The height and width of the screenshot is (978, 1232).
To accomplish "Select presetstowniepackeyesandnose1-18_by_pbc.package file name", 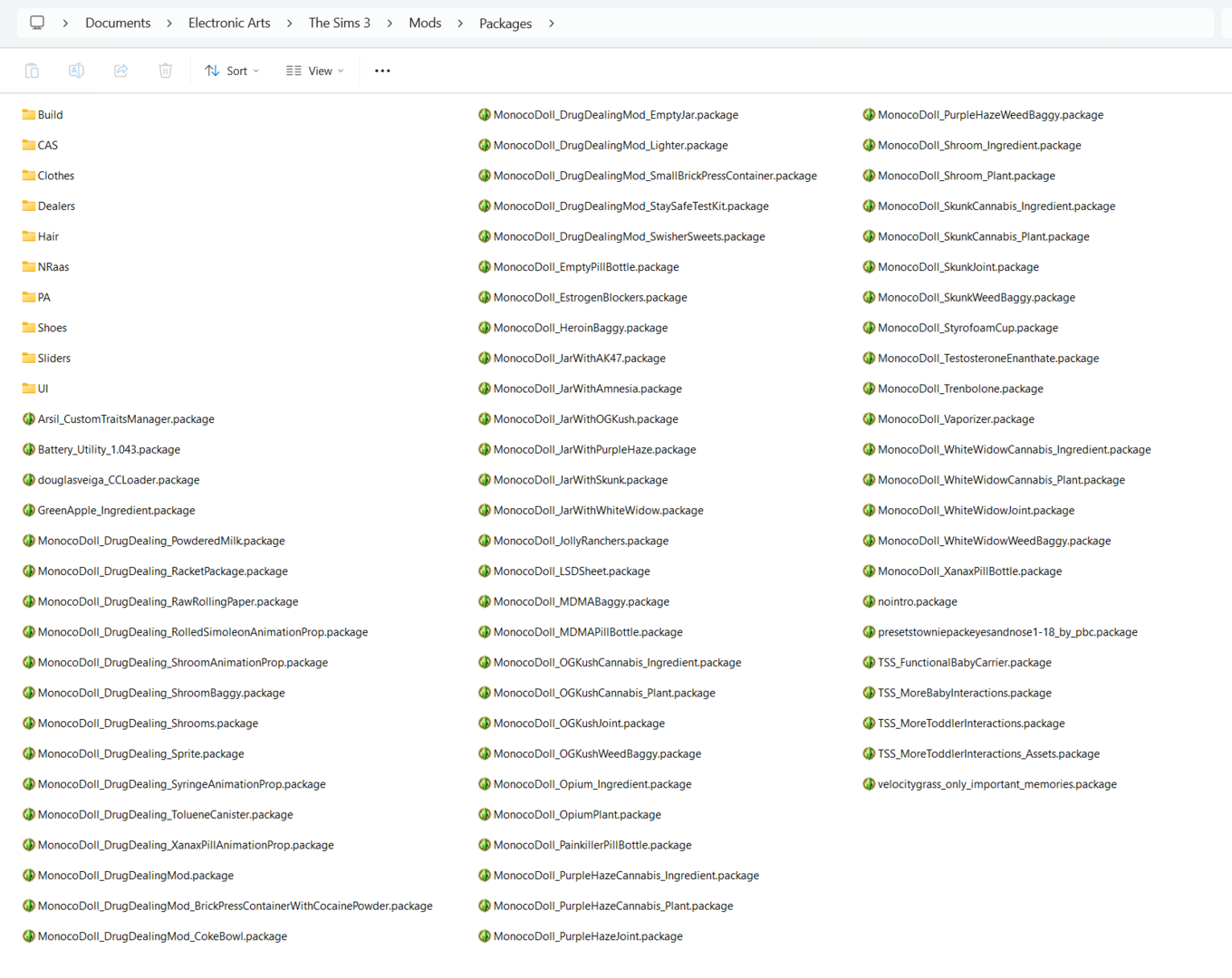I will point(1007,632).
